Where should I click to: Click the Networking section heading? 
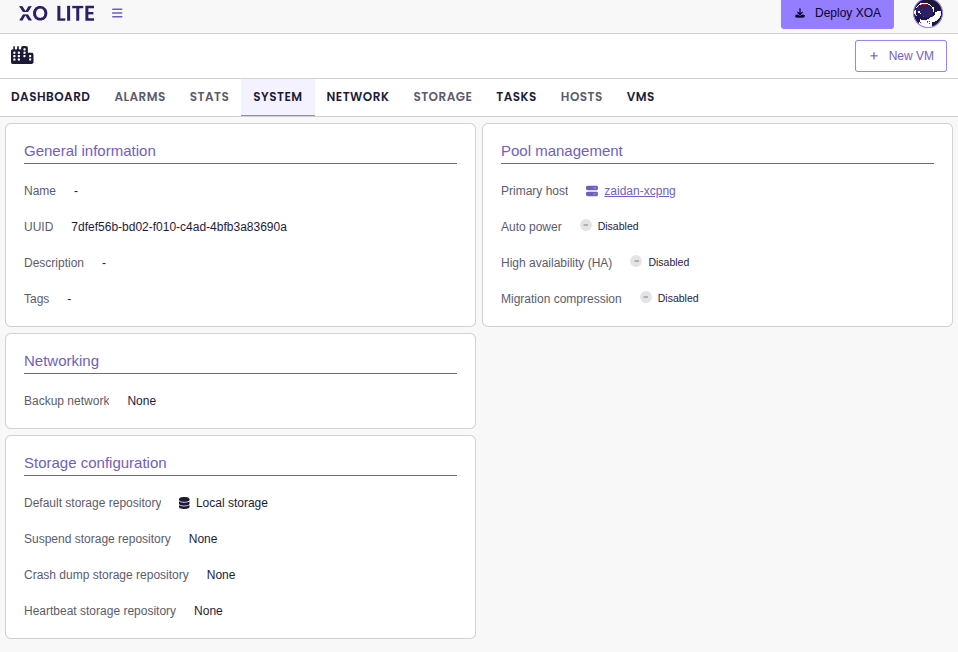61,361
